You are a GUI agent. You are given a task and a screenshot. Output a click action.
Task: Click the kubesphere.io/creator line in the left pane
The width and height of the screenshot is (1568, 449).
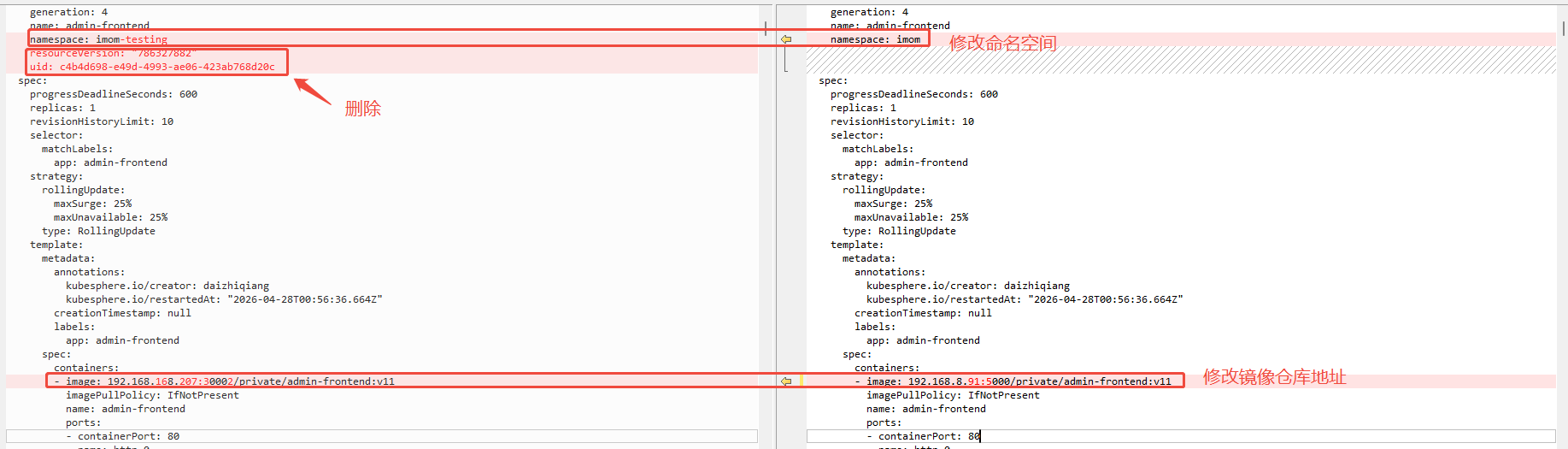(x=167, y=286)
